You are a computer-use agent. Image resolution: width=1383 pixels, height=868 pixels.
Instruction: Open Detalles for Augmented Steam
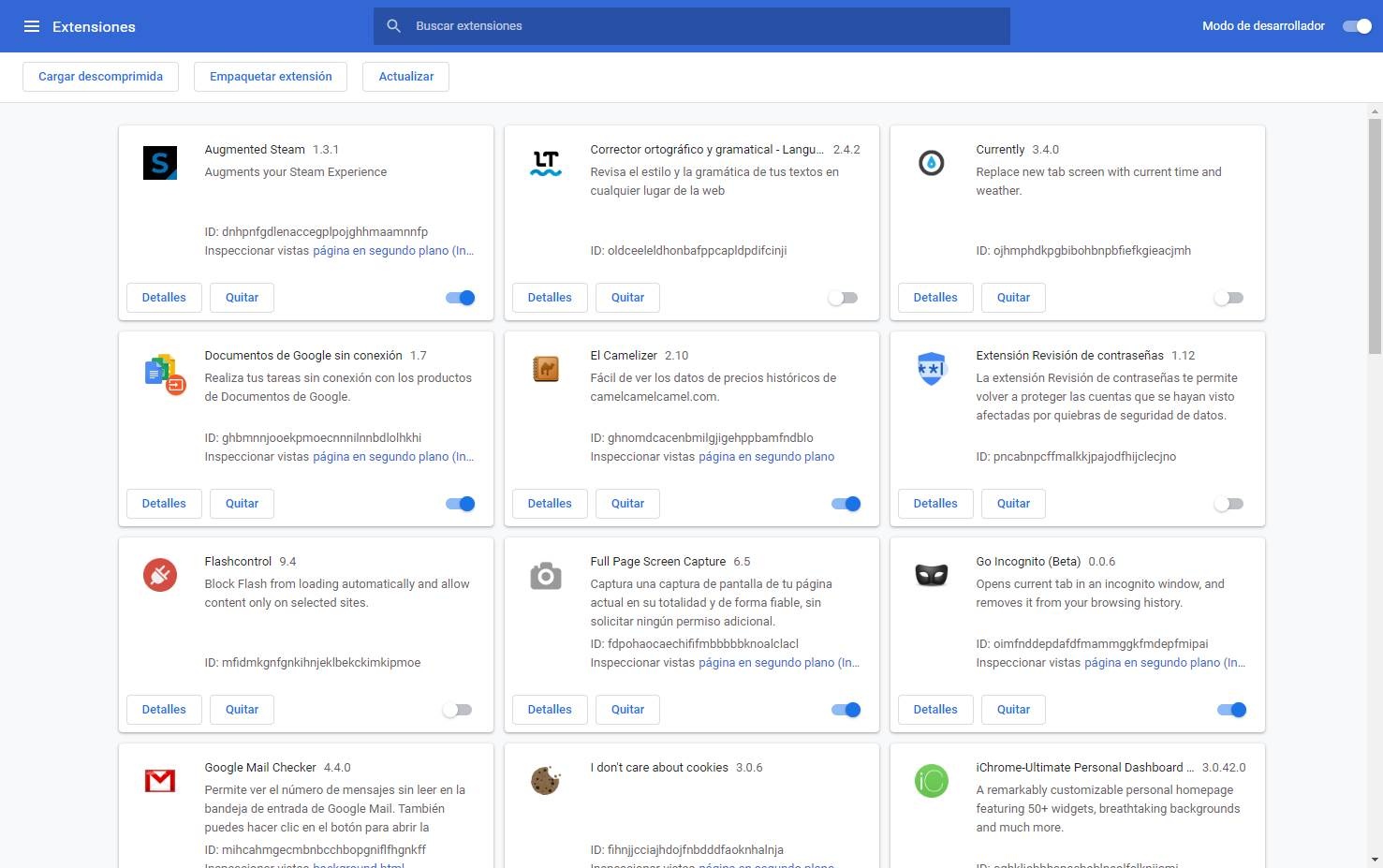pyautogui.click(x=164, y=298)
